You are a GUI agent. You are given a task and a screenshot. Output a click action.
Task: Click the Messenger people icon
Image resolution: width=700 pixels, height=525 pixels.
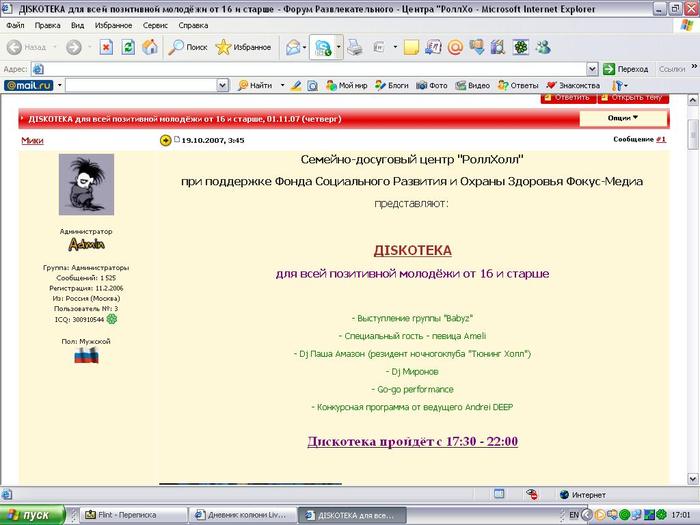[543, 47]
